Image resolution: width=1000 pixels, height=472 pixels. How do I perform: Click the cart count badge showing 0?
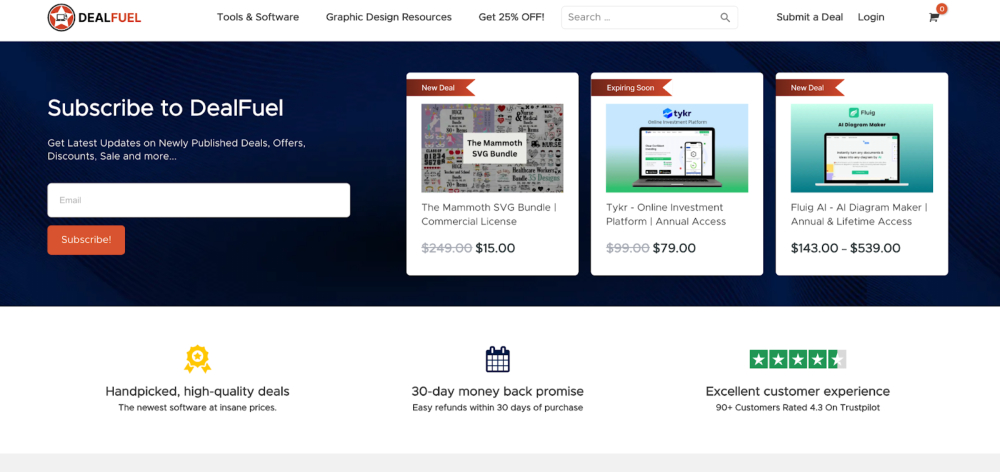[x=941, y=9]
